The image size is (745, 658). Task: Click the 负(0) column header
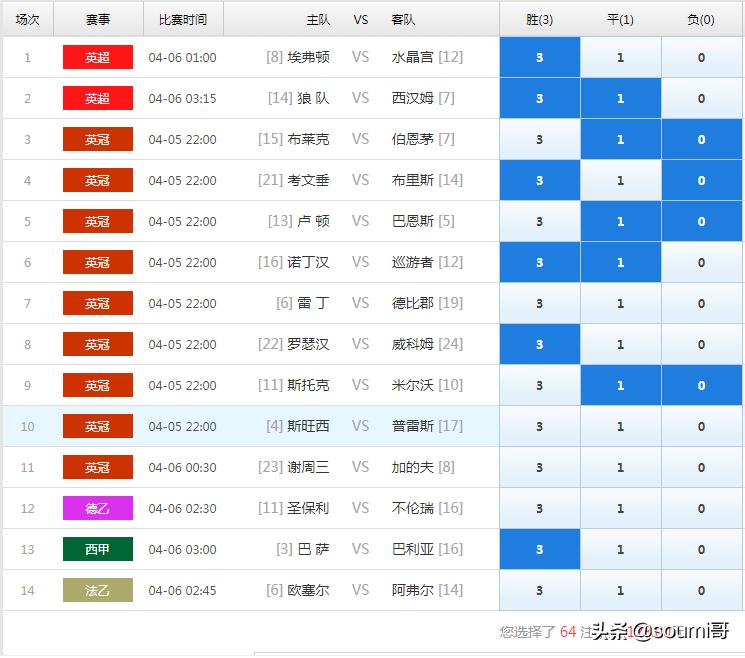[x=701, y=19]
